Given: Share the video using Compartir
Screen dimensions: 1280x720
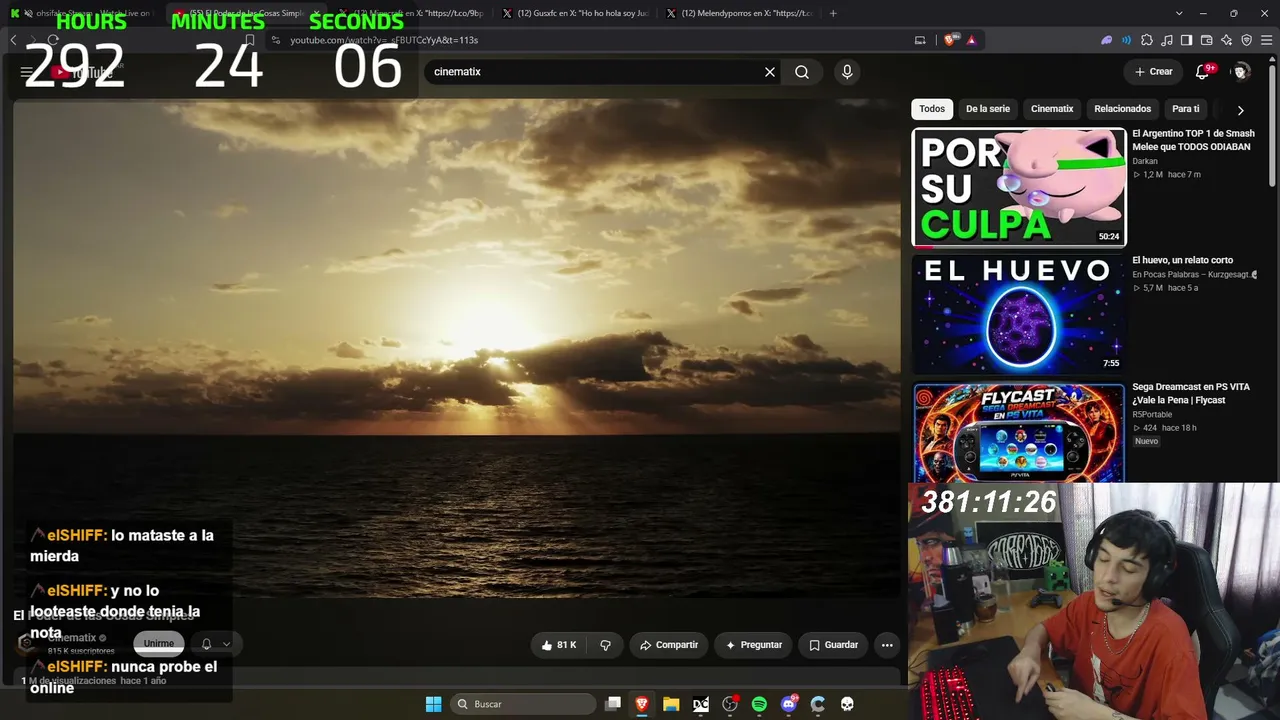Looking at the screenshot, I should click(669, 645).
